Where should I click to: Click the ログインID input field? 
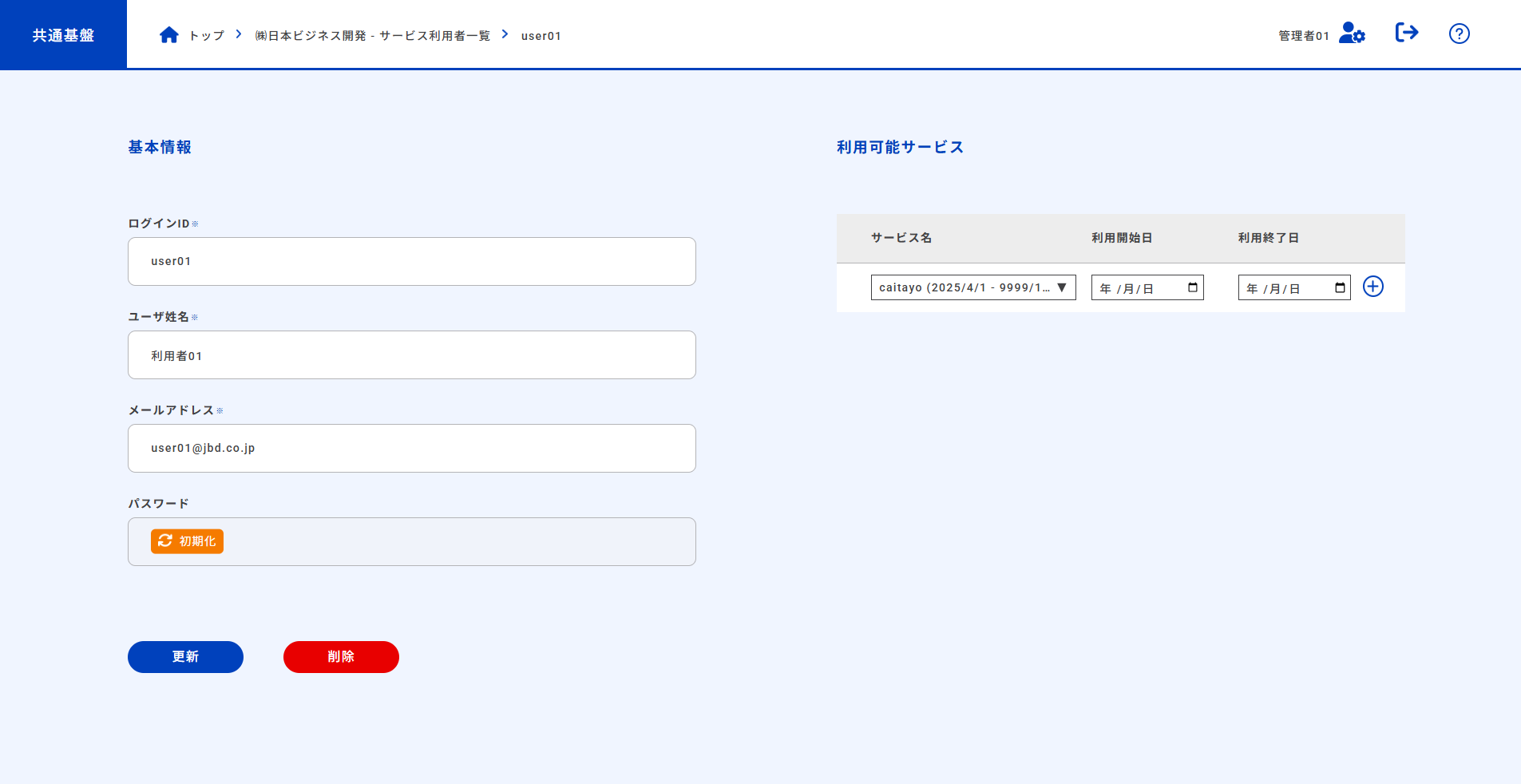tap(411, 261)
